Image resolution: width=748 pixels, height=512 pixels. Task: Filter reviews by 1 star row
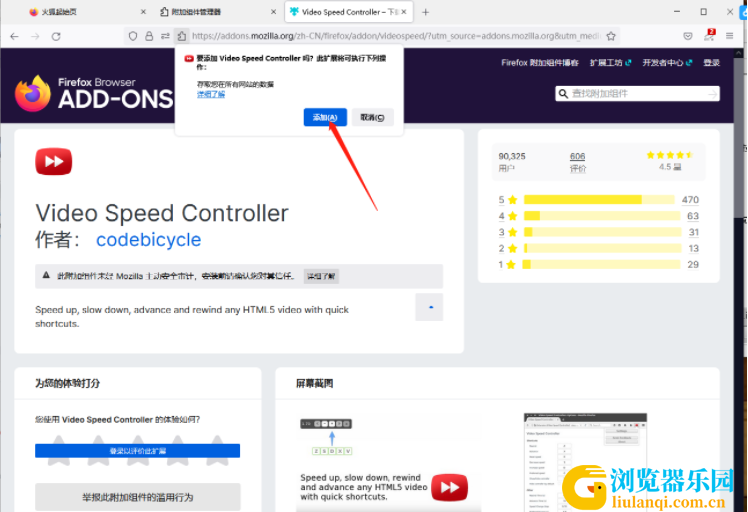pos(598,264)
